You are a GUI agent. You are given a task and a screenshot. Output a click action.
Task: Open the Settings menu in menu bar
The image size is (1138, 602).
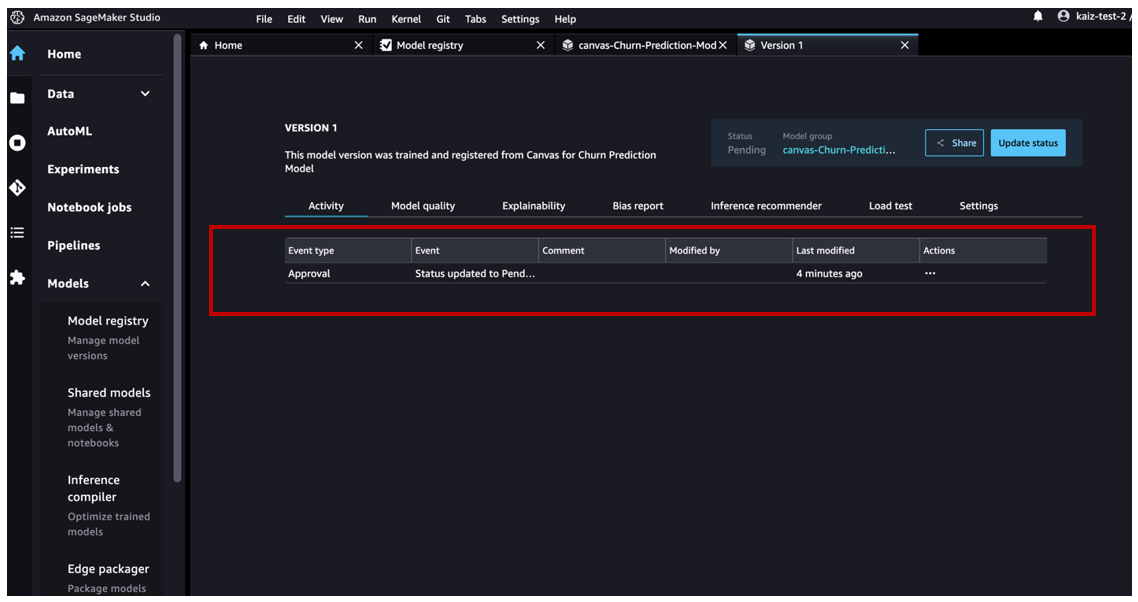tap(520, 19)
